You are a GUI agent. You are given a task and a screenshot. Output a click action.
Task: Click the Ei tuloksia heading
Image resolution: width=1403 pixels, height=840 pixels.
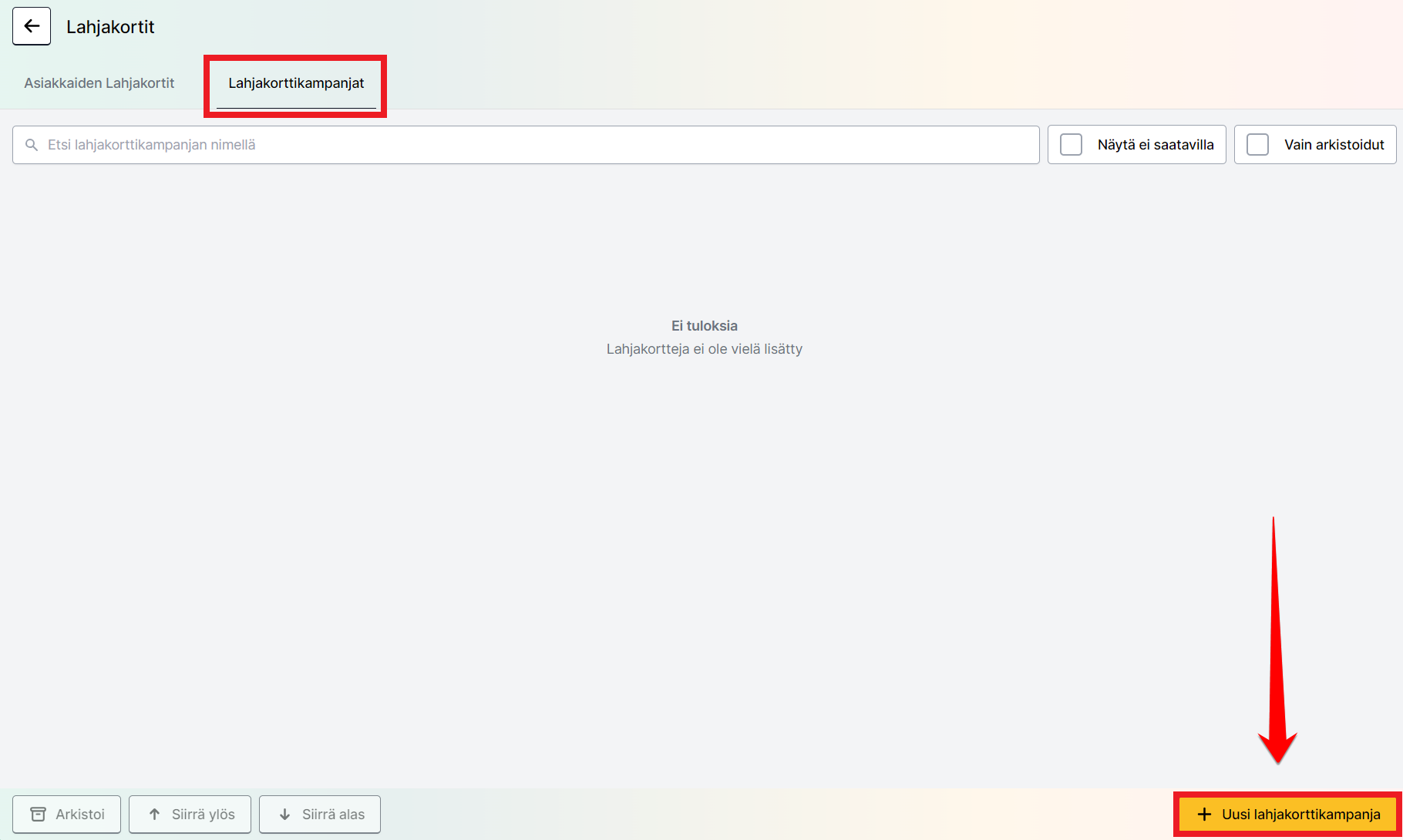pyautogui.click(x=704, y=326)
